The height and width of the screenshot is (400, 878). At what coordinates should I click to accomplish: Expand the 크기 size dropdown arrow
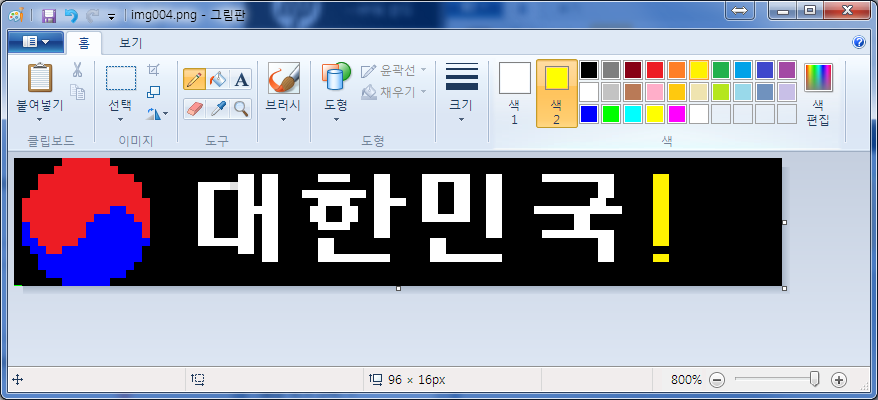(x=461, y=119)
